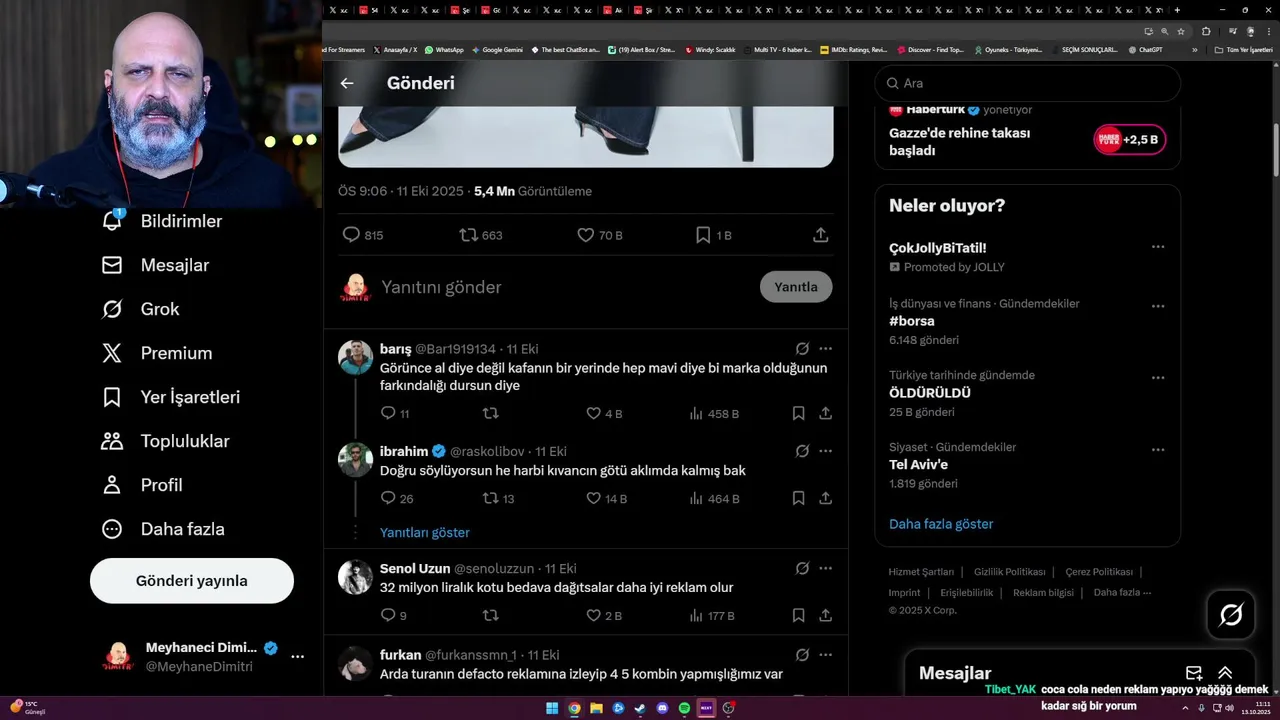1280x720 pixels.
Task: Open Topluluklar communities page
Action: 166,441
